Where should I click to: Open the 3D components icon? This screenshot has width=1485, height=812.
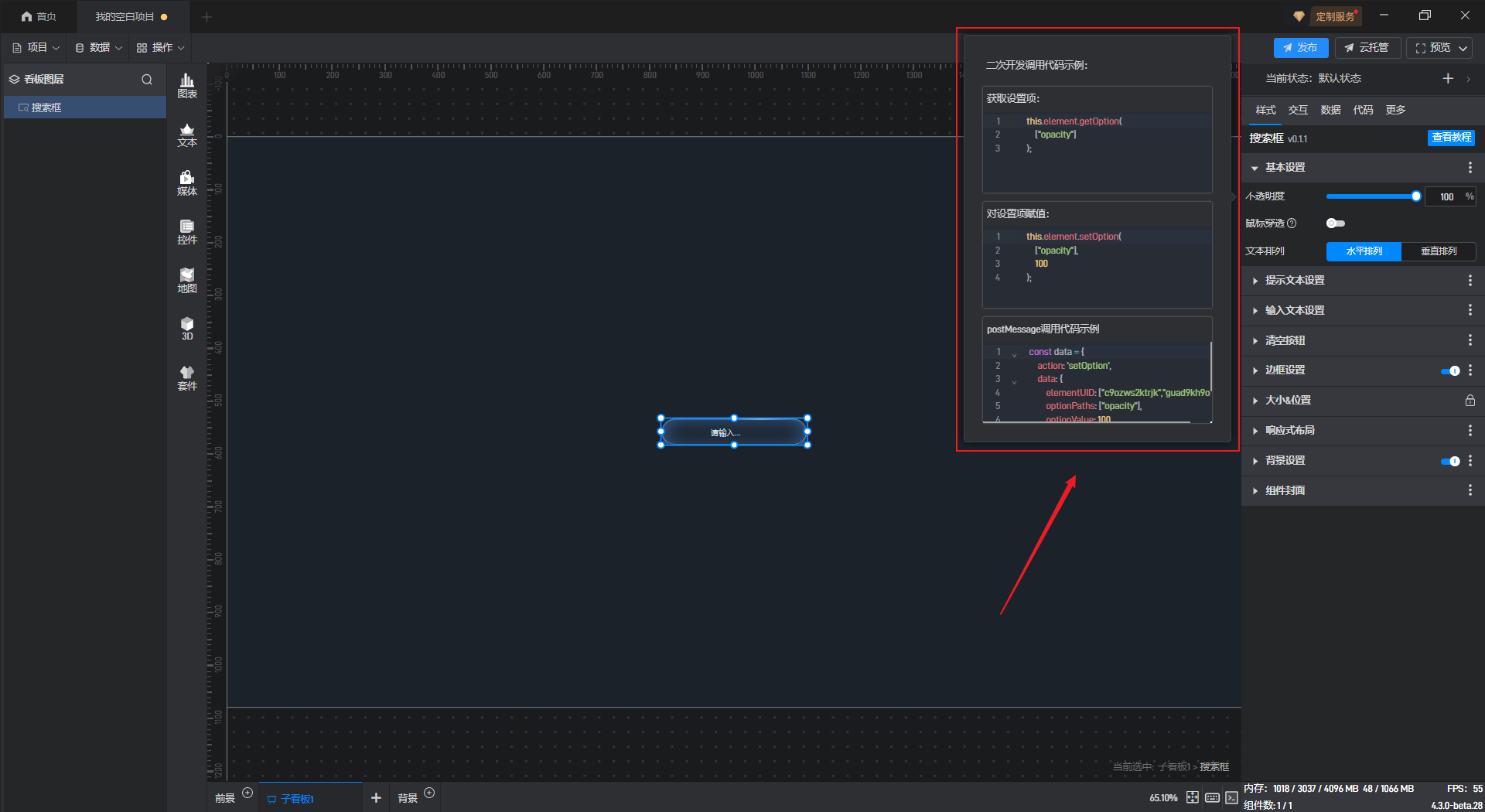187,329
